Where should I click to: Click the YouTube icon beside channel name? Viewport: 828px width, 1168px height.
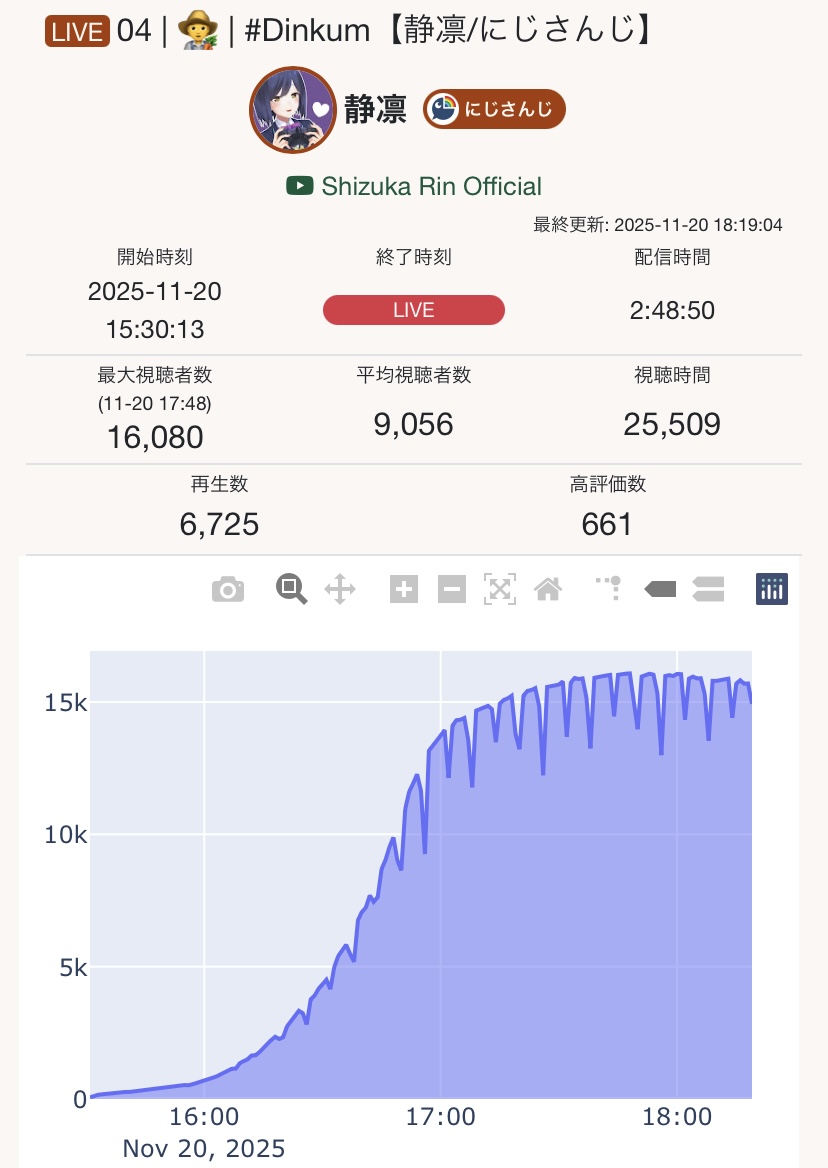coord(299,186)
